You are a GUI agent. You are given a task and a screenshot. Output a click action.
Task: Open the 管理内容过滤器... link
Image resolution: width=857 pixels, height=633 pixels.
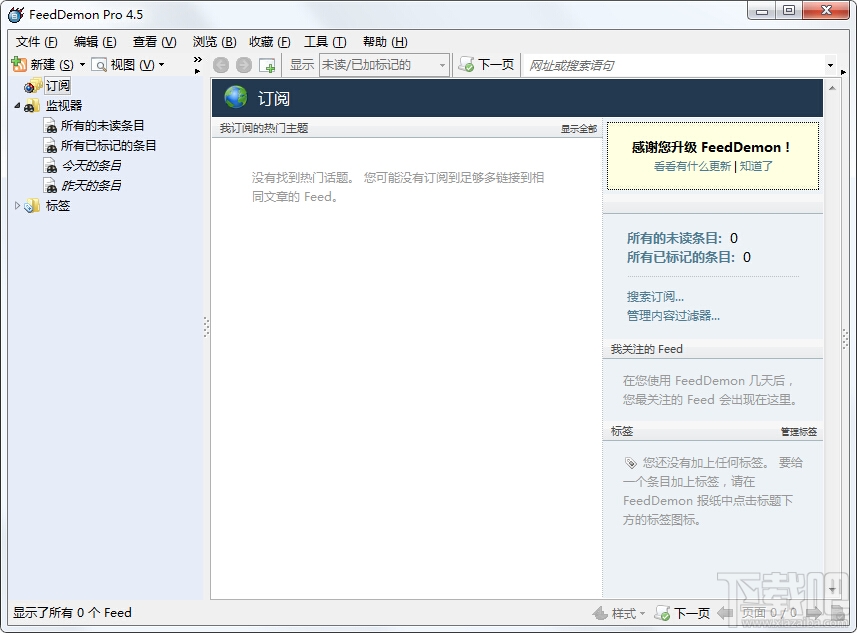click(x=673, y=316)
